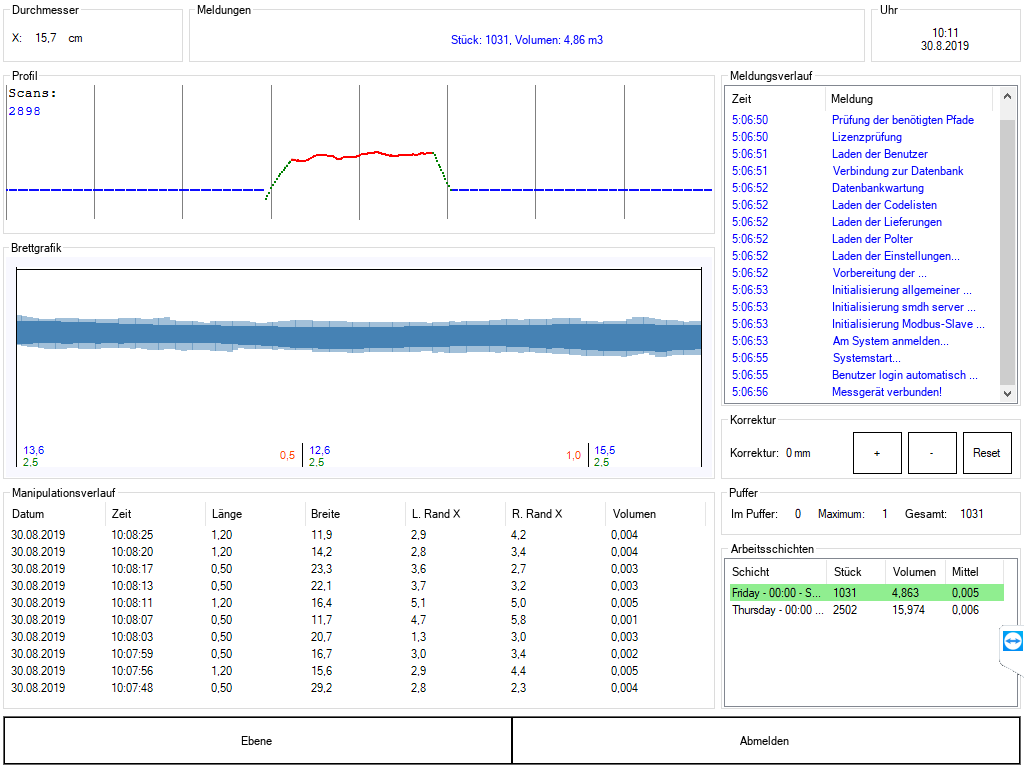Reset the Korrektur value
The width and height of the screenshot is (1024, 768).
click(987, 453)
